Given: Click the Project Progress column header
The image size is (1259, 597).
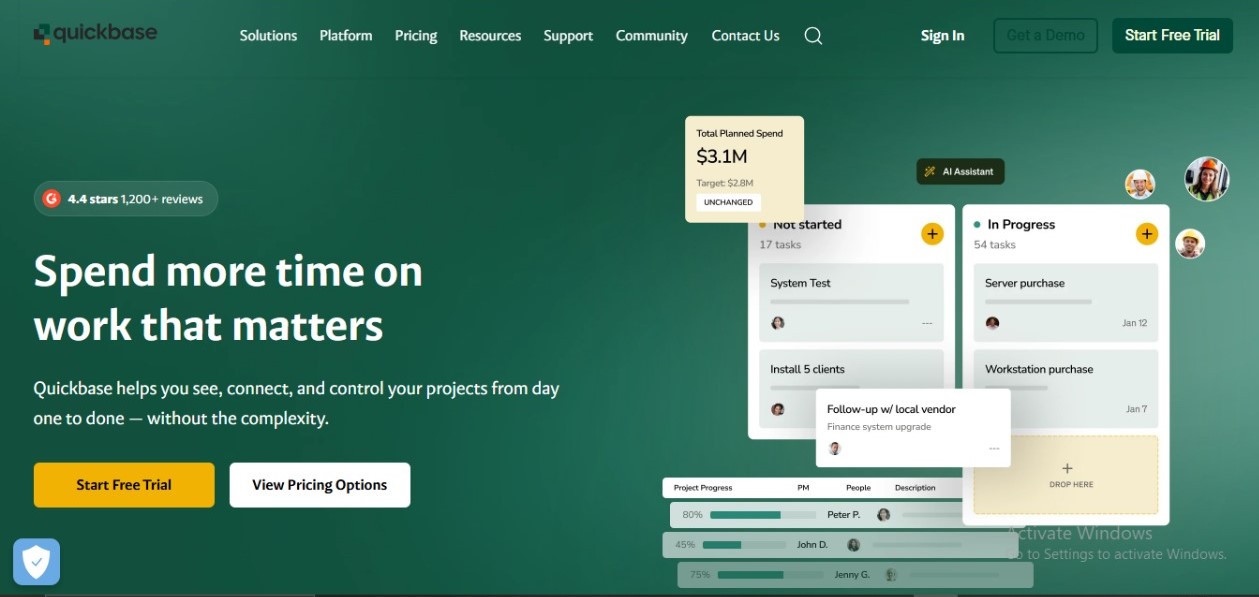Looking at the screenshot, I should click(x=703, y=488).
